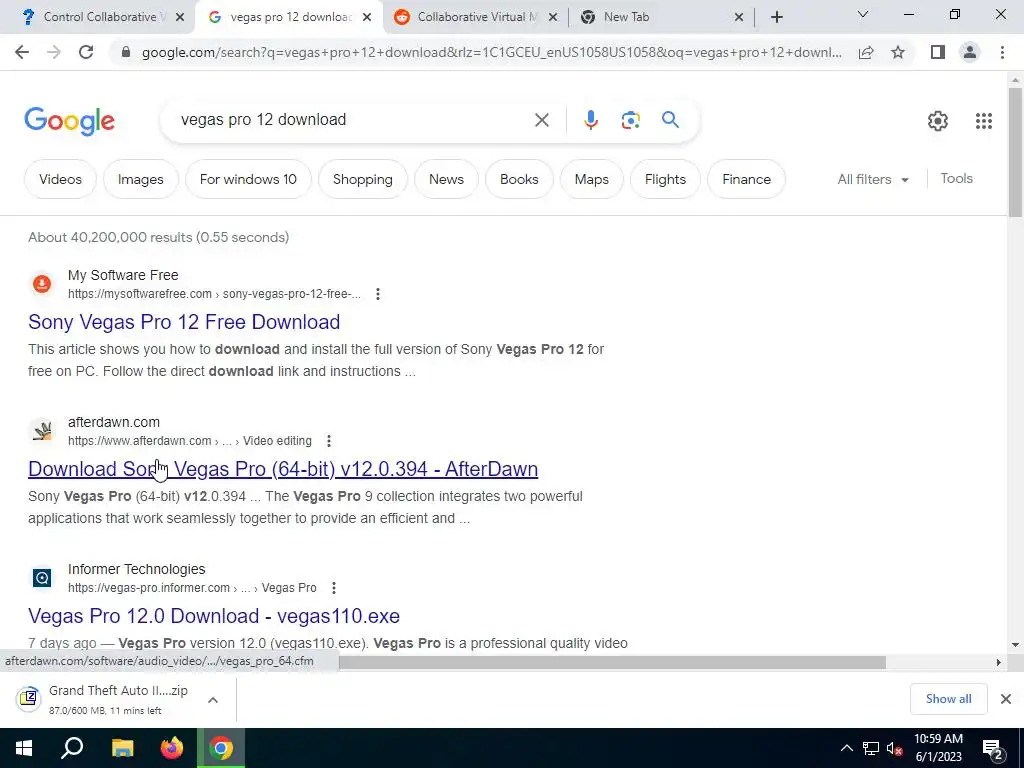The width and height of the screenshot is (1024, 768).
Task: Open the Chrome profile avatar
Action: click(970, 52)
